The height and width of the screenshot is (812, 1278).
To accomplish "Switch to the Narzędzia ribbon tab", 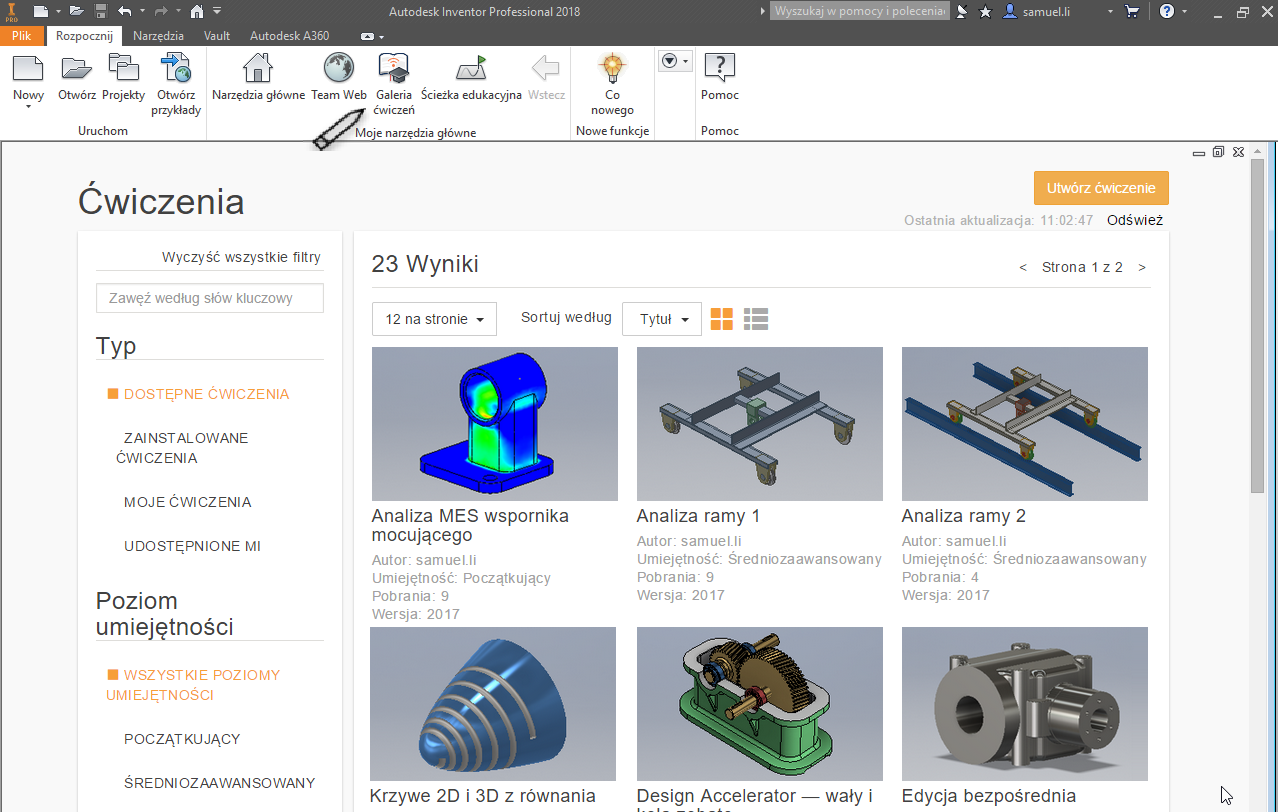I will point(157,35).
